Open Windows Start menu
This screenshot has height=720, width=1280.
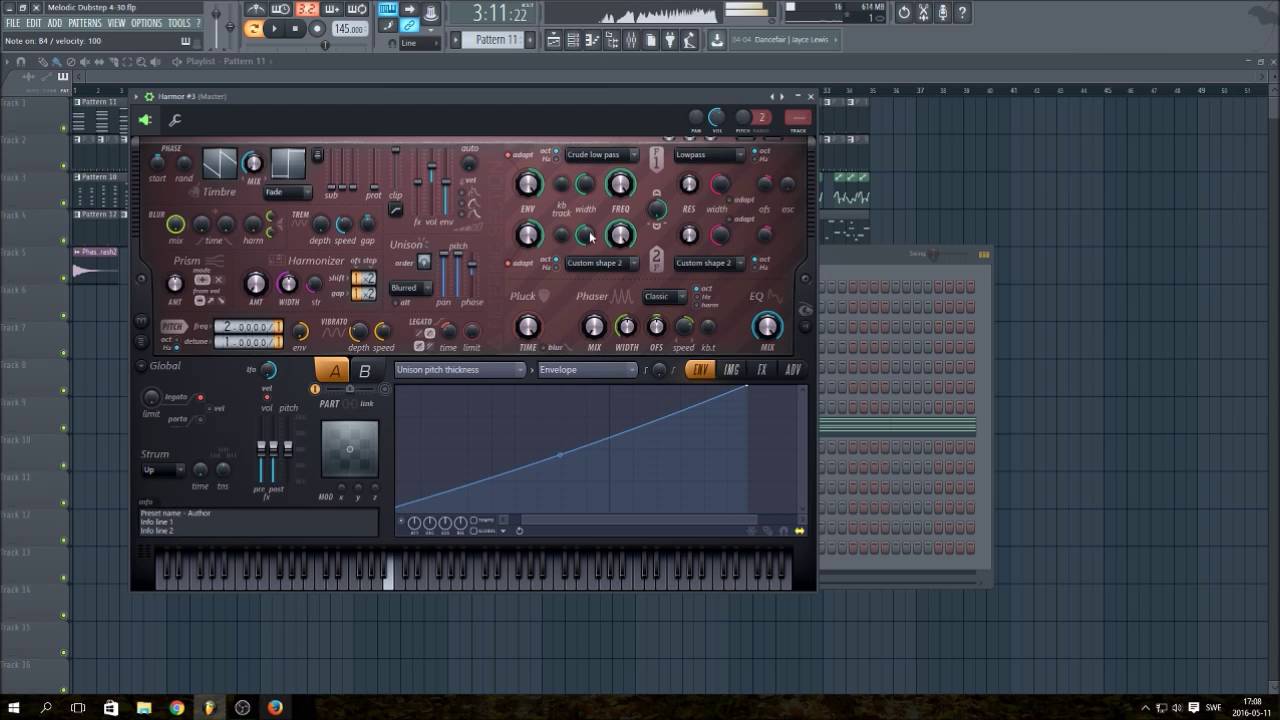click(x=15, y=708)
